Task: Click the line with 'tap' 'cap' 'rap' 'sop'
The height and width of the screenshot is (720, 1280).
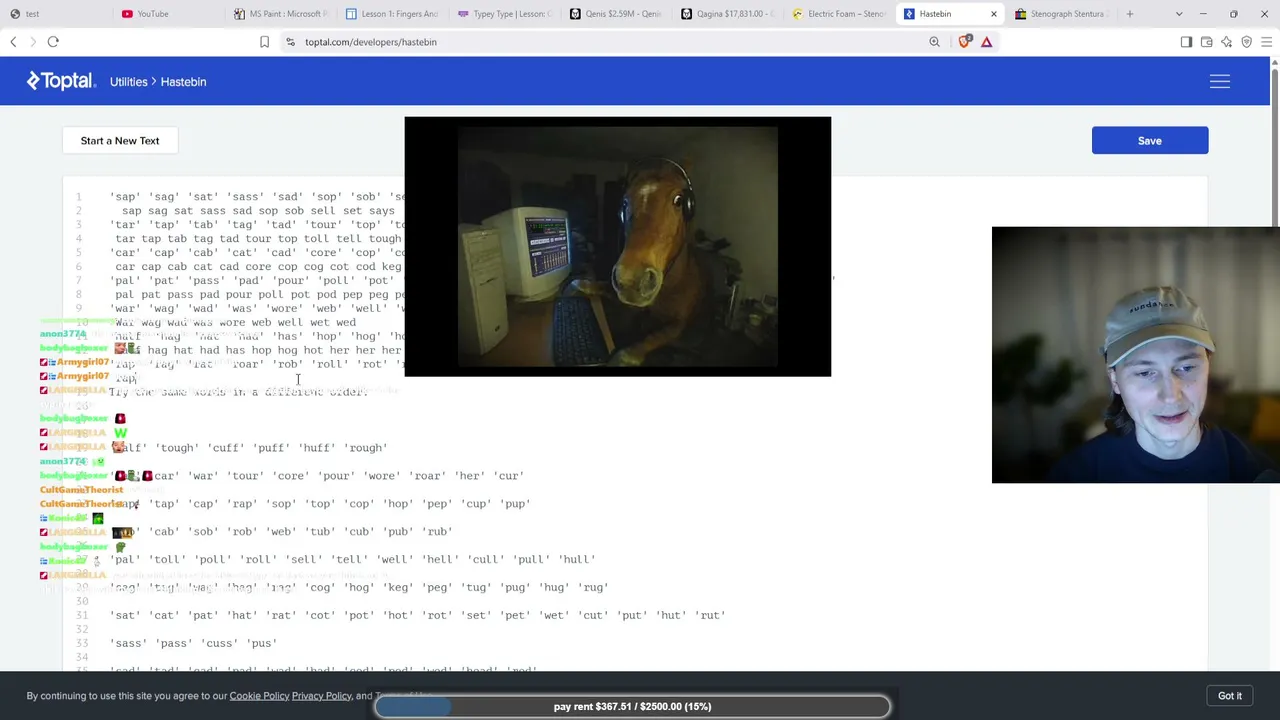Action: (320, 503)
